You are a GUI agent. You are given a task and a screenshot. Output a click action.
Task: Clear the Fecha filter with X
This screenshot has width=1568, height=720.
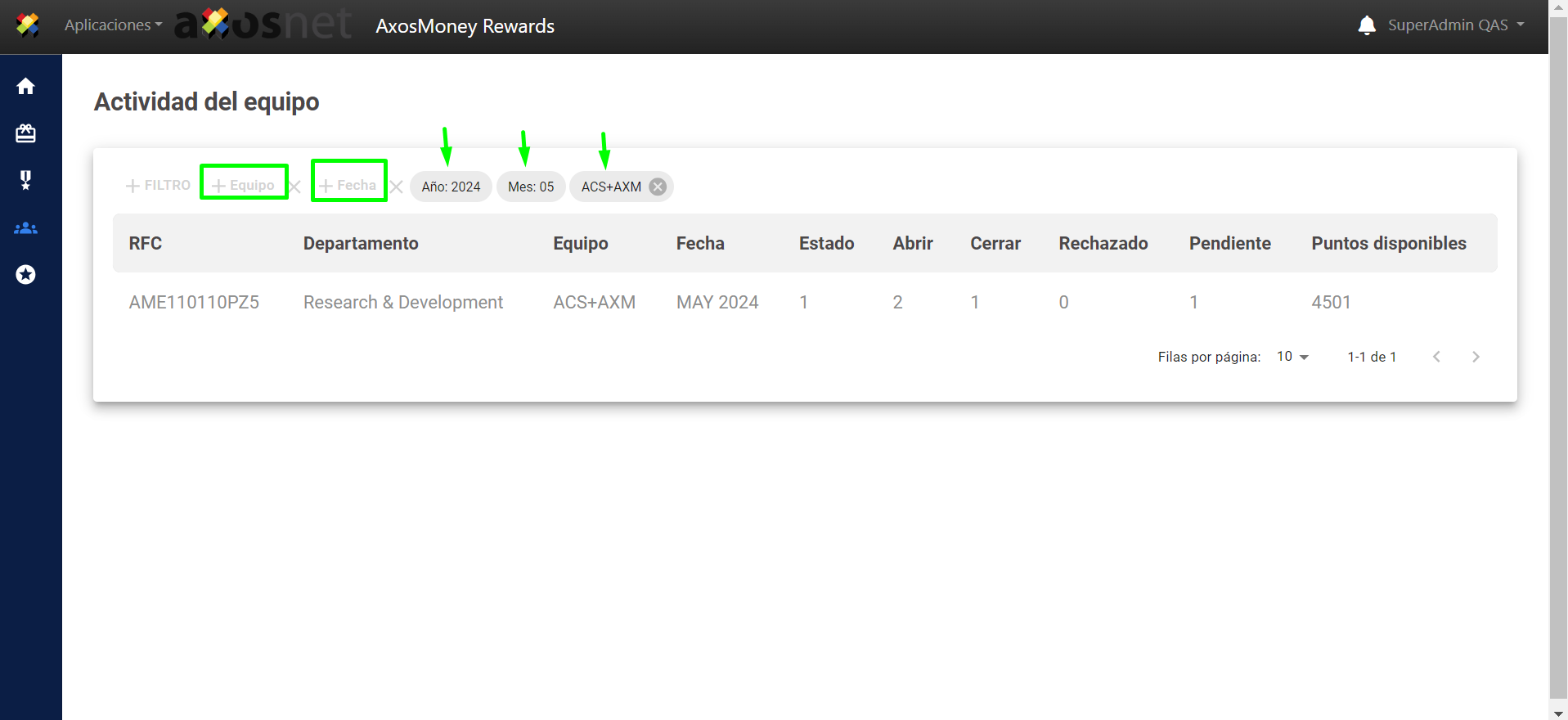(x=397, y=187)
